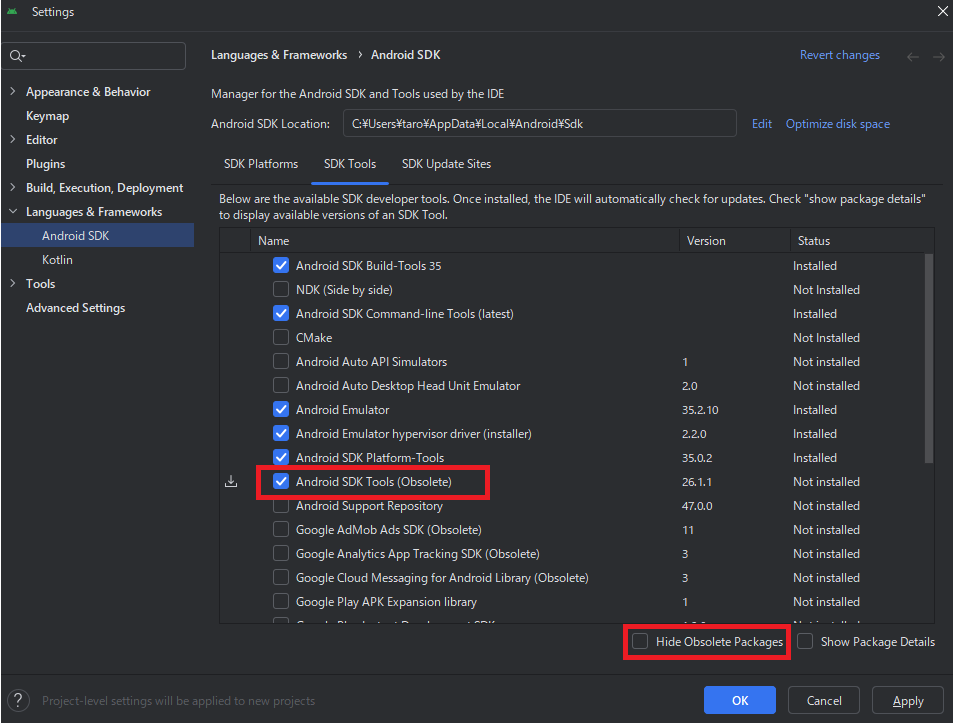Click status of CMake row
This screenshot has width=953, height=723.
[826, 338]
